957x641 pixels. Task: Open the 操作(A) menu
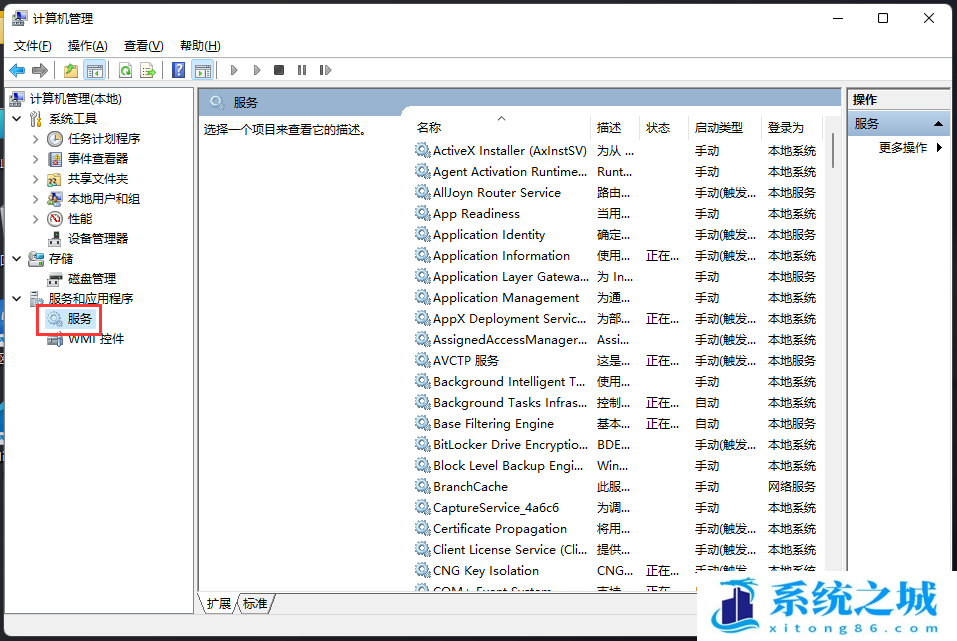(x=87, y=46)
